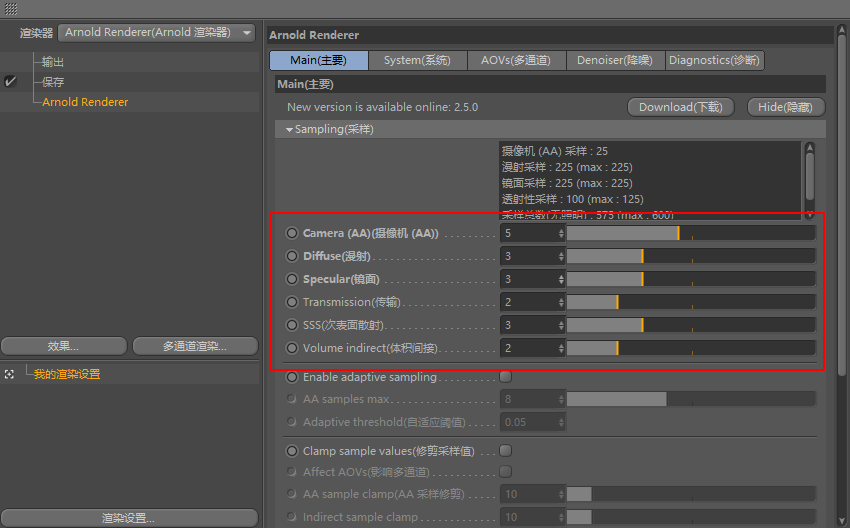The image size is (850, 528).
Task: Select the 输出 item in render settings tree
Action: click(53, 62)
